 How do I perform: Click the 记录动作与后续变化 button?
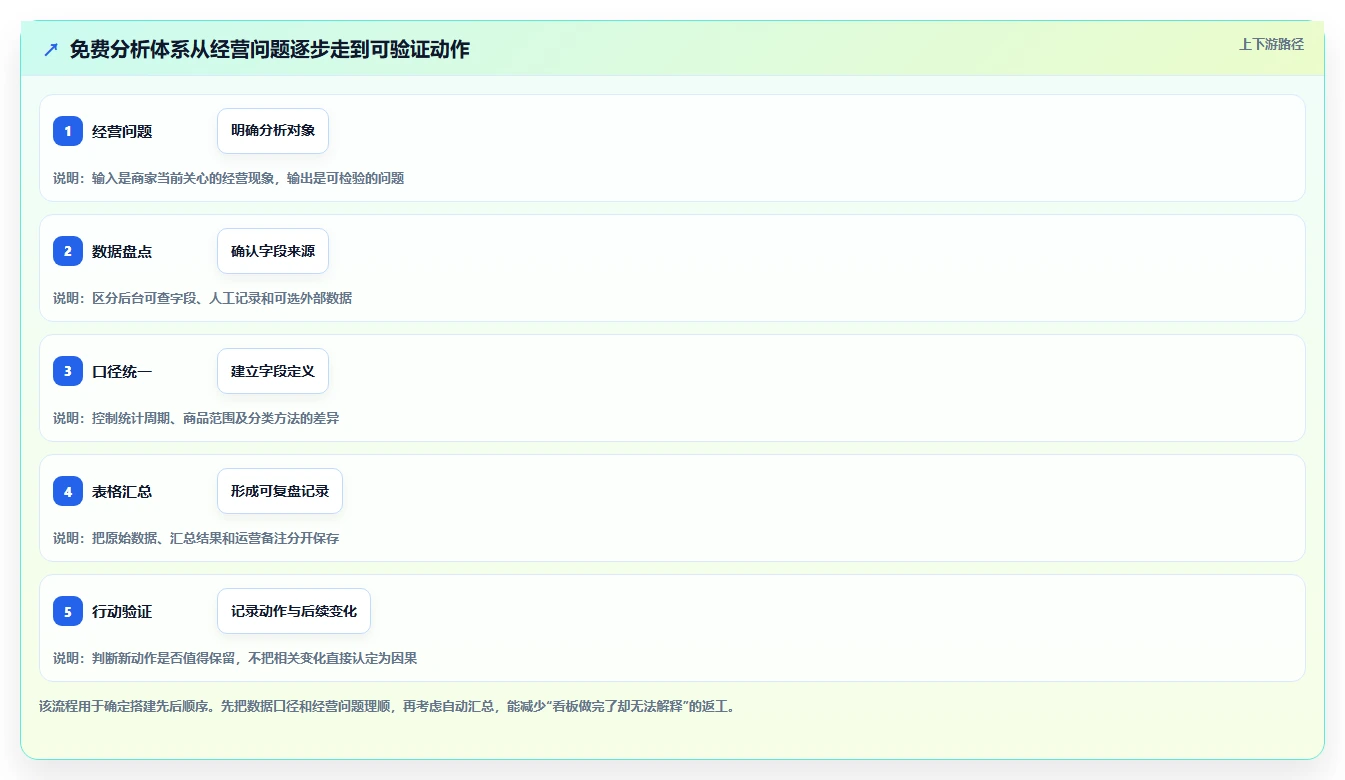coord(294,611)
